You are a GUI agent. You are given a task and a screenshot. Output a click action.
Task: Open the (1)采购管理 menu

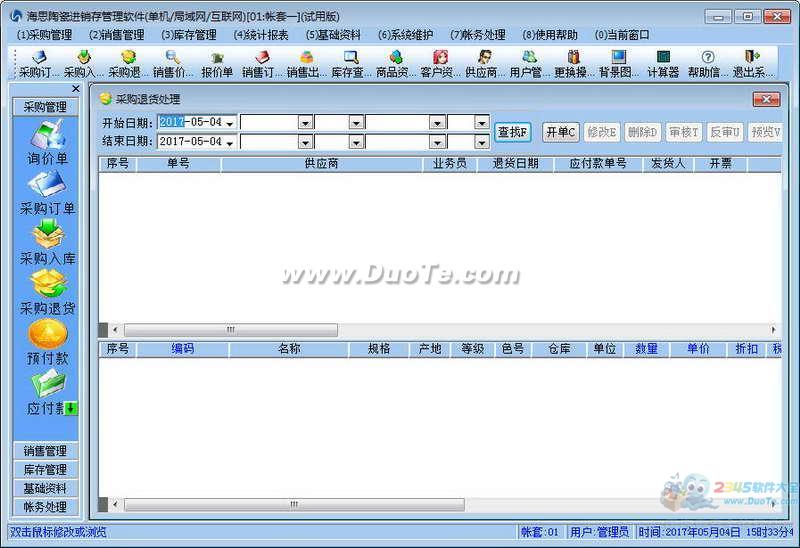(x=44, y=35)
